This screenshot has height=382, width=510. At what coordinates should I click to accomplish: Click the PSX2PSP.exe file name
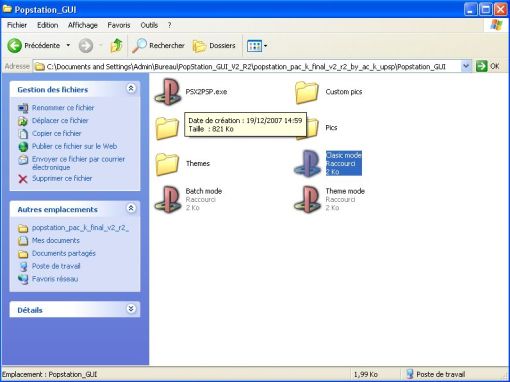206,92
